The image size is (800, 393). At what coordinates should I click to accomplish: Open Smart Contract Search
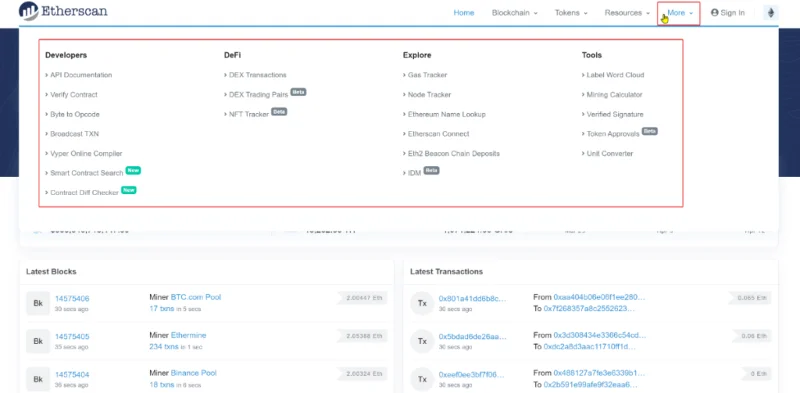pyautogui.click(x=87, y=173)
